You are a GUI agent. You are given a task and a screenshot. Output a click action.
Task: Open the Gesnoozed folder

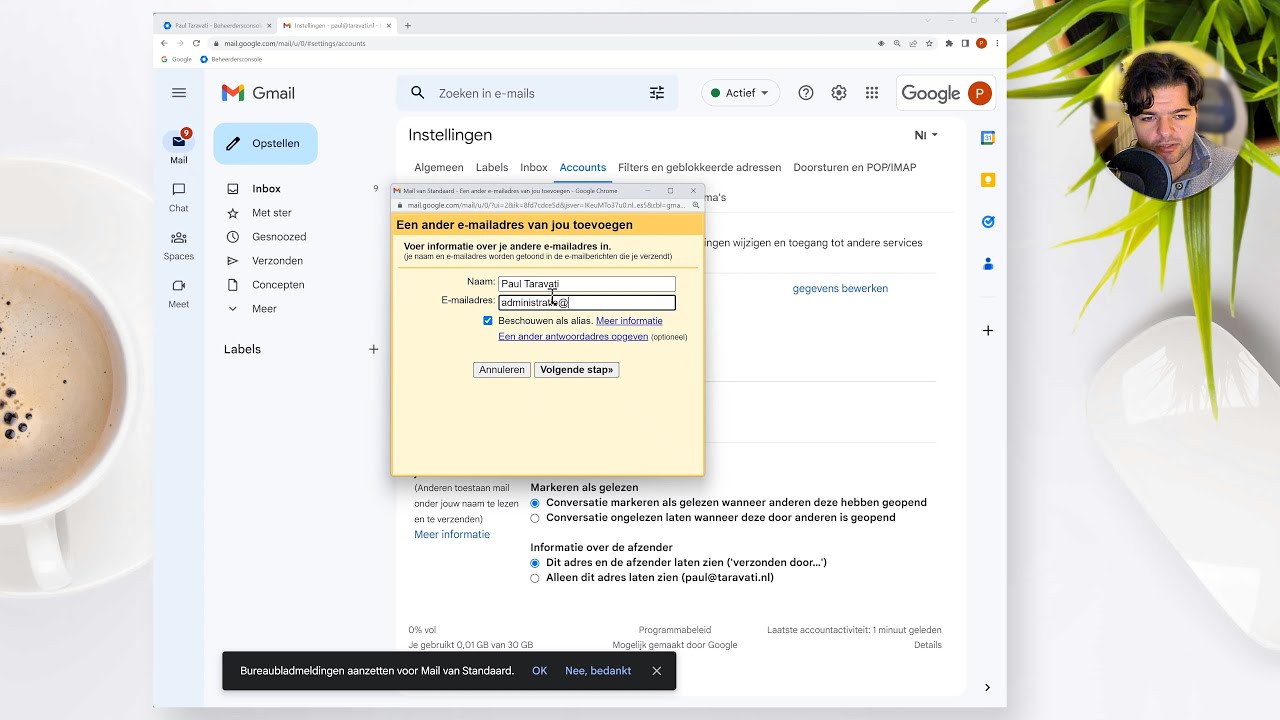point(279,237)
